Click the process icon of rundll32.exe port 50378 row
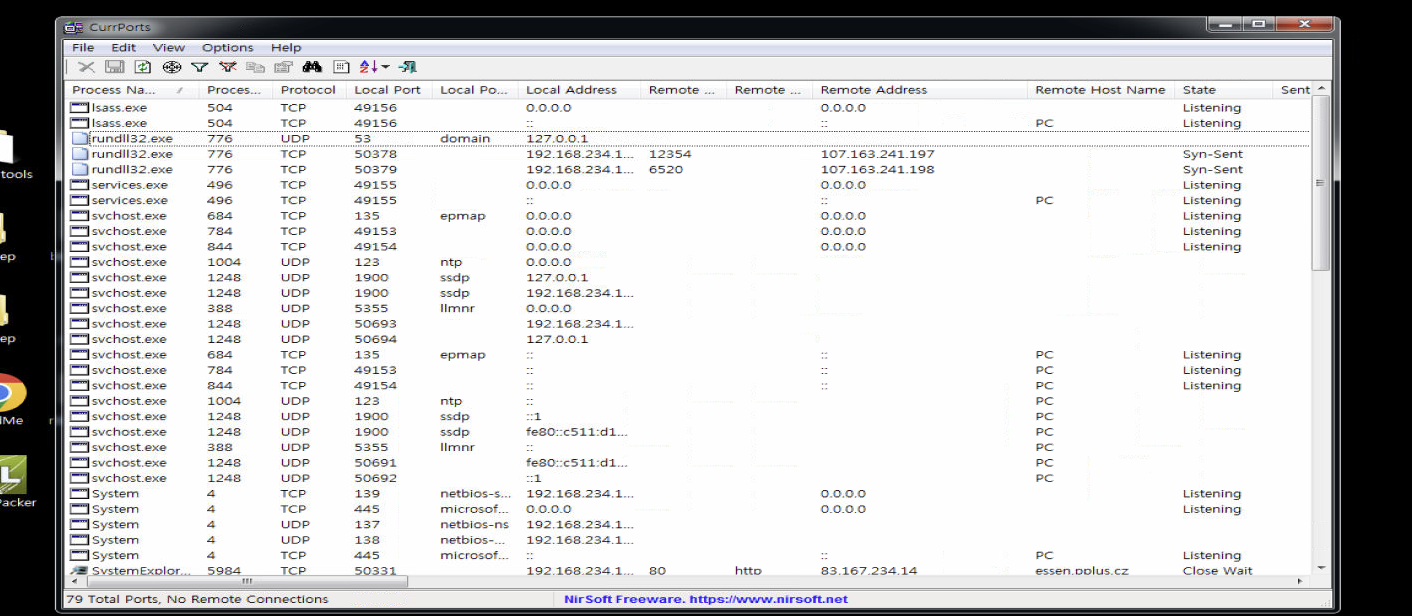 tap(80, 154)
